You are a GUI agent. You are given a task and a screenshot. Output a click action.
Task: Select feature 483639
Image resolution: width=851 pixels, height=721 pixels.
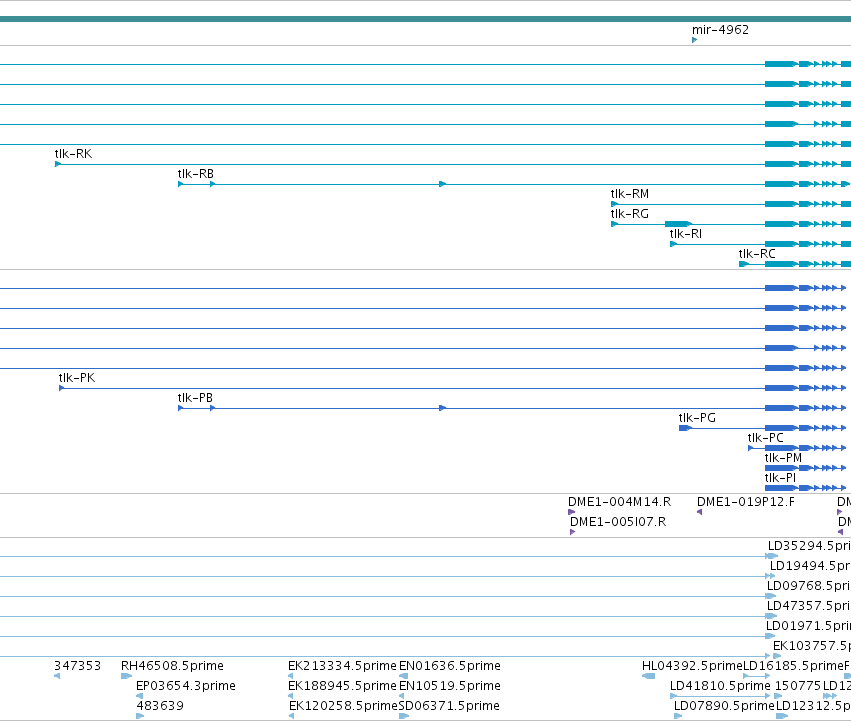[x=160, y=706]
